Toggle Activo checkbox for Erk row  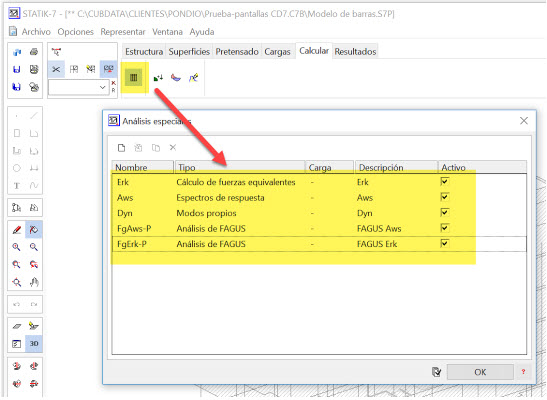[444, 181]
